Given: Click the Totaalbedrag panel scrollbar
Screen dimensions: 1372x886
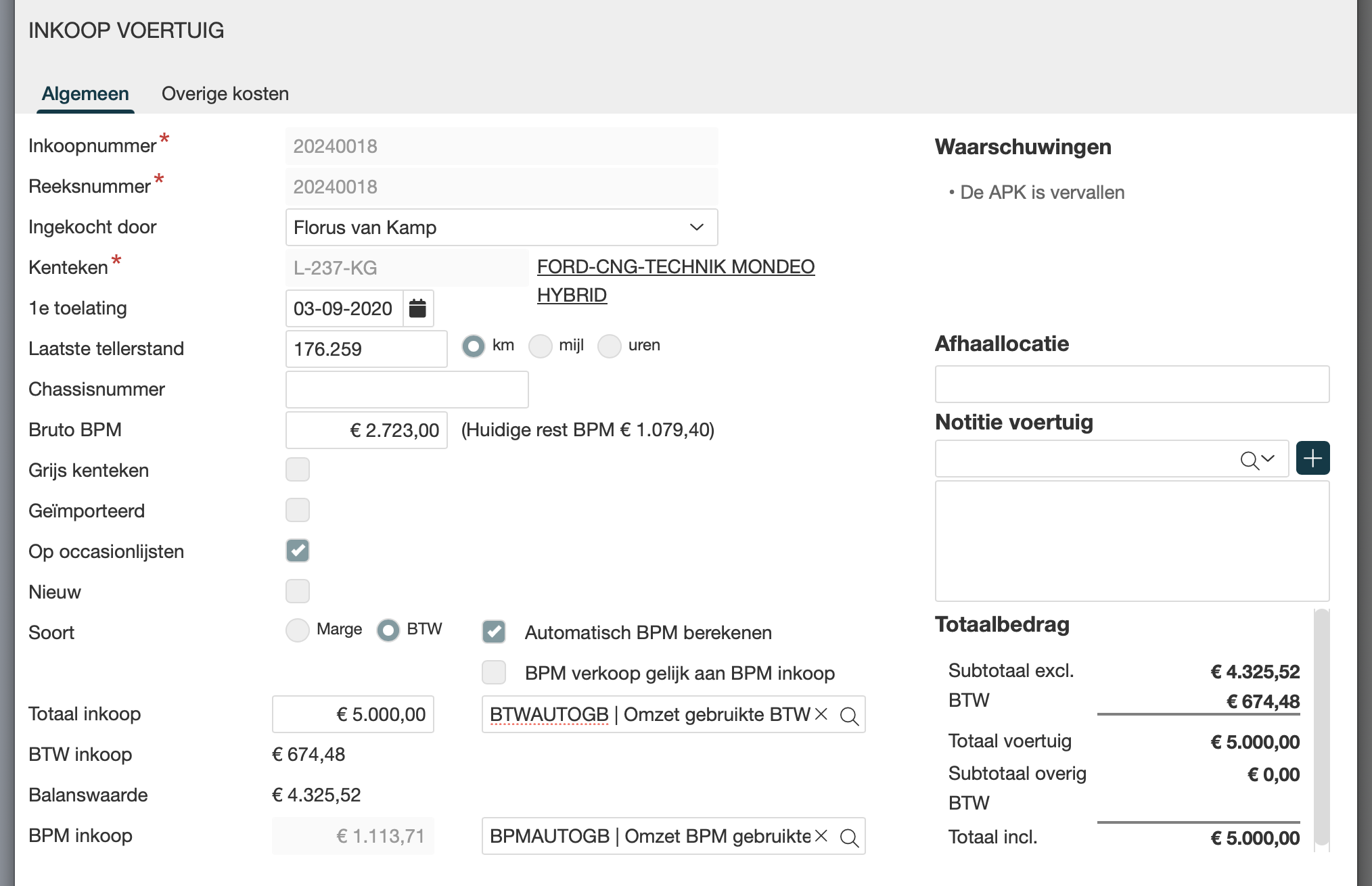Looking at the screenshot, I should 1321,728.
